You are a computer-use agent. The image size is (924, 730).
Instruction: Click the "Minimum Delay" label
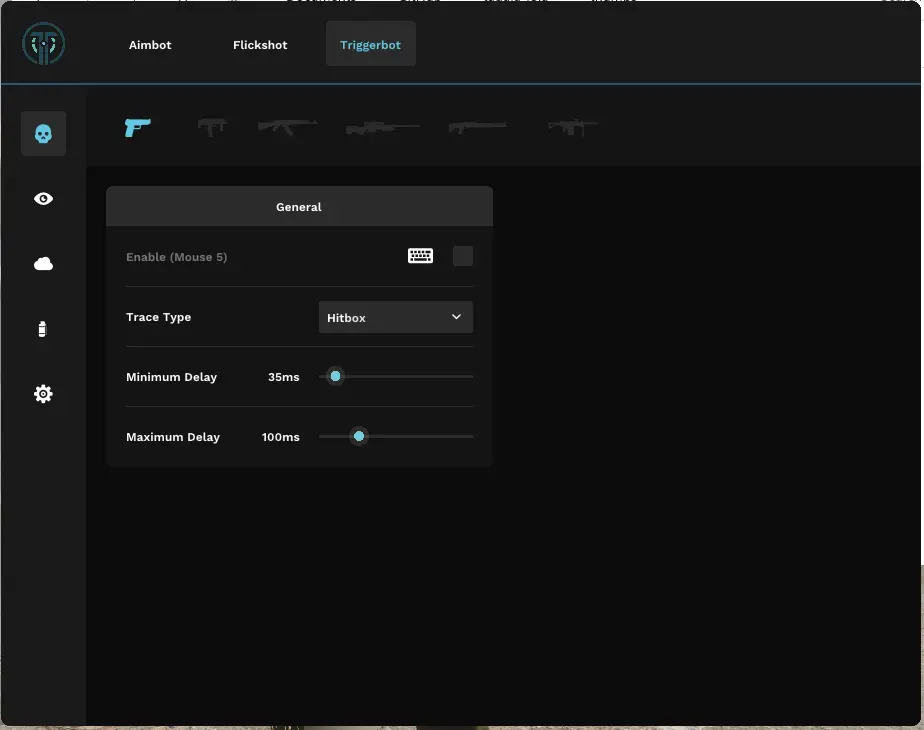click(171, 377)
